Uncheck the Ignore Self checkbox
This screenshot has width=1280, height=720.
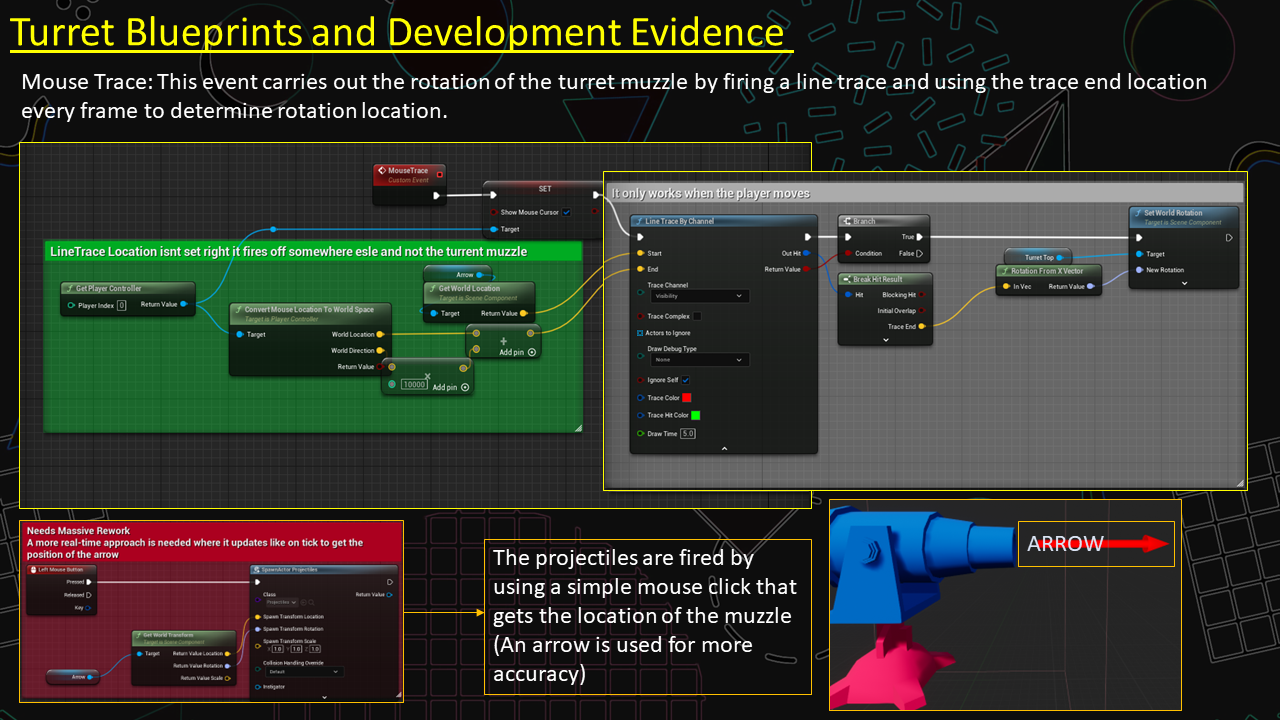(x=685, y=380)
